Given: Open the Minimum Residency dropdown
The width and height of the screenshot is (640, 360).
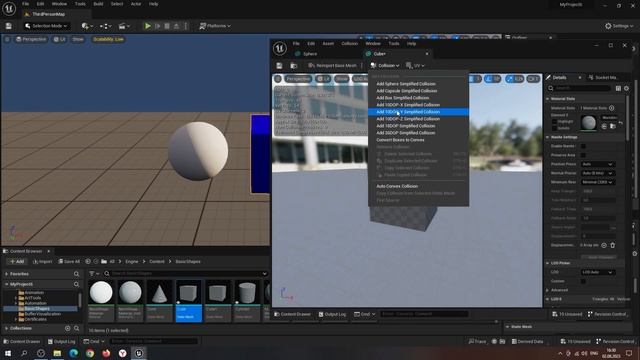Looking at the screenshot, I should 598,182.
